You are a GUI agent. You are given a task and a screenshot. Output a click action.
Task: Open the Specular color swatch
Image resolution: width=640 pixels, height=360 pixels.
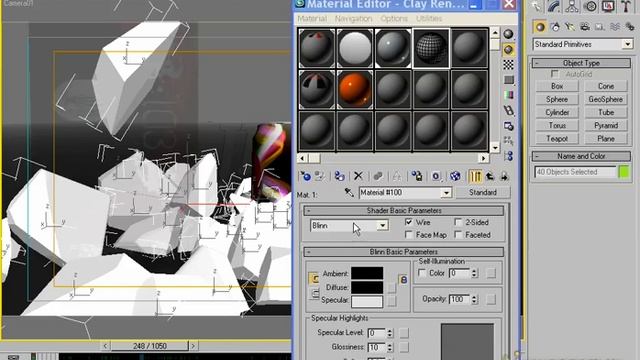pyautogui.click(x=367, y=301)
